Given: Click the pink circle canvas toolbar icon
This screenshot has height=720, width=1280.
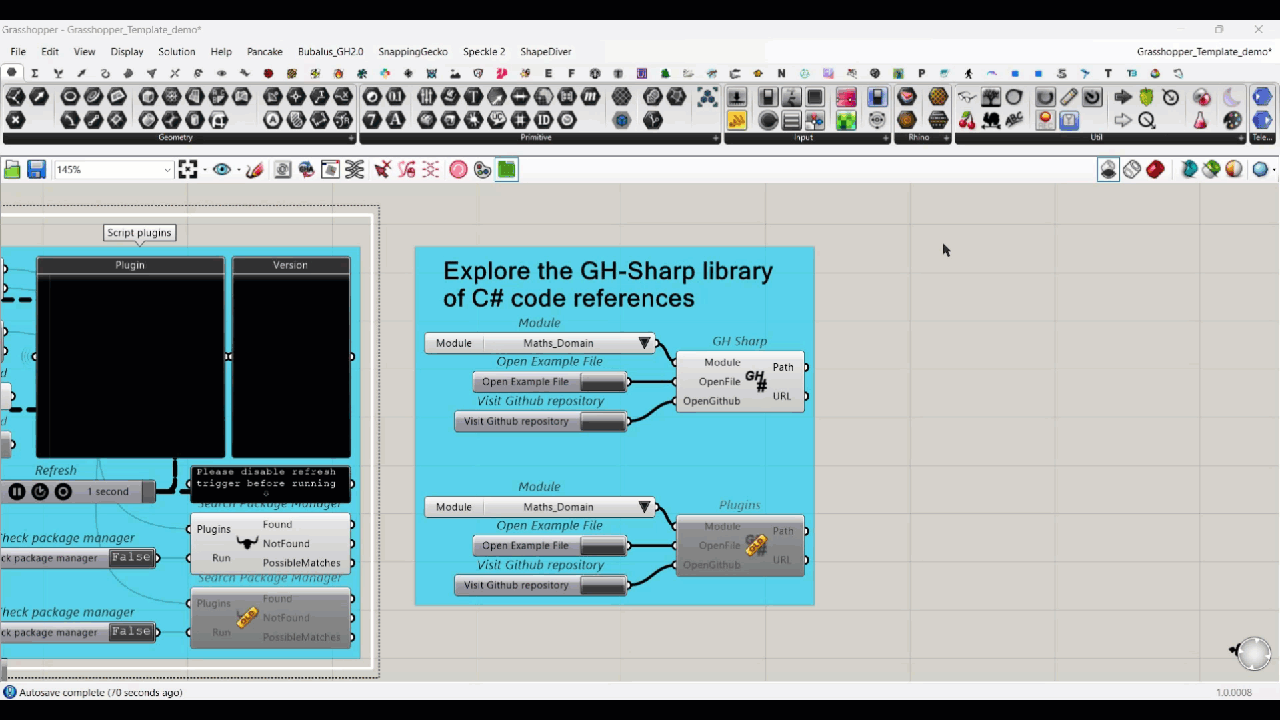Looking at the screenshot, I should [x=458, y=170].
